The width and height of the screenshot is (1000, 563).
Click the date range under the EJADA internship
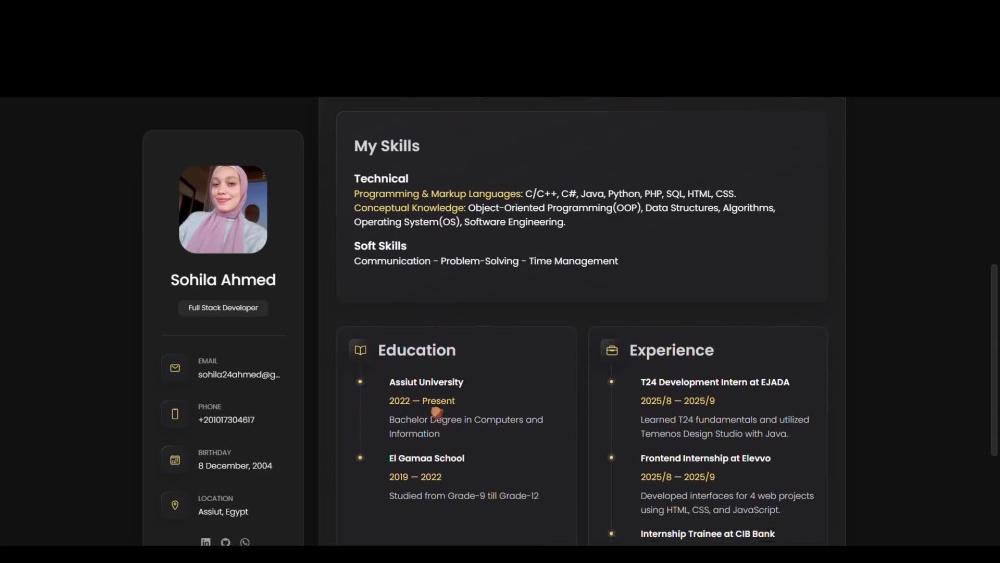click(677, 400)
